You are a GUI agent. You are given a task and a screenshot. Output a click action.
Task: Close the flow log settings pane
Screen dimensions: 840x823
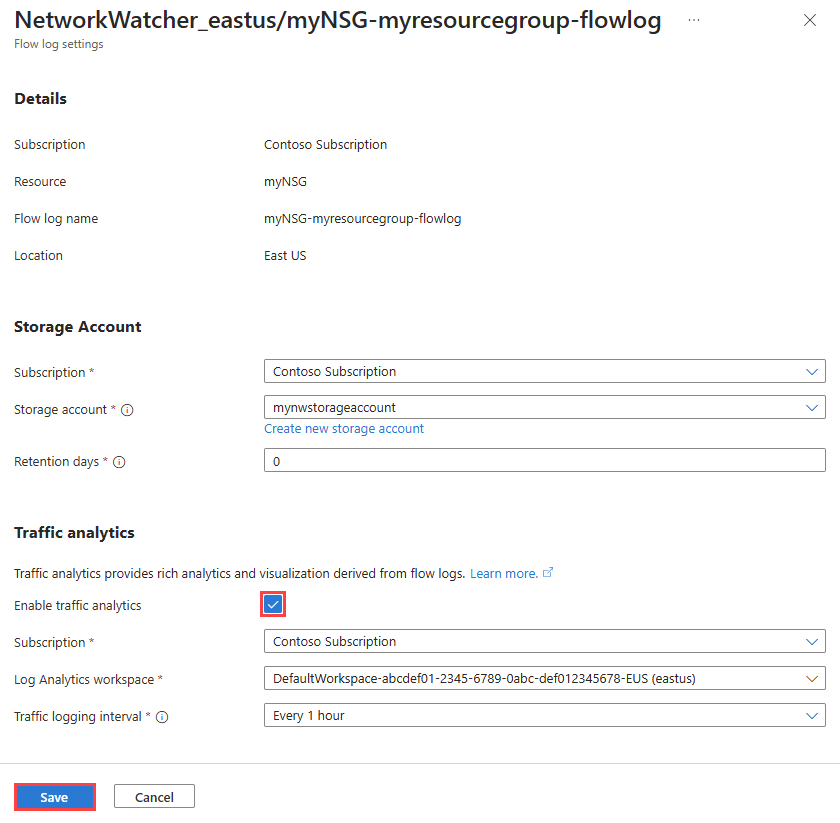(x=810, y=20)
